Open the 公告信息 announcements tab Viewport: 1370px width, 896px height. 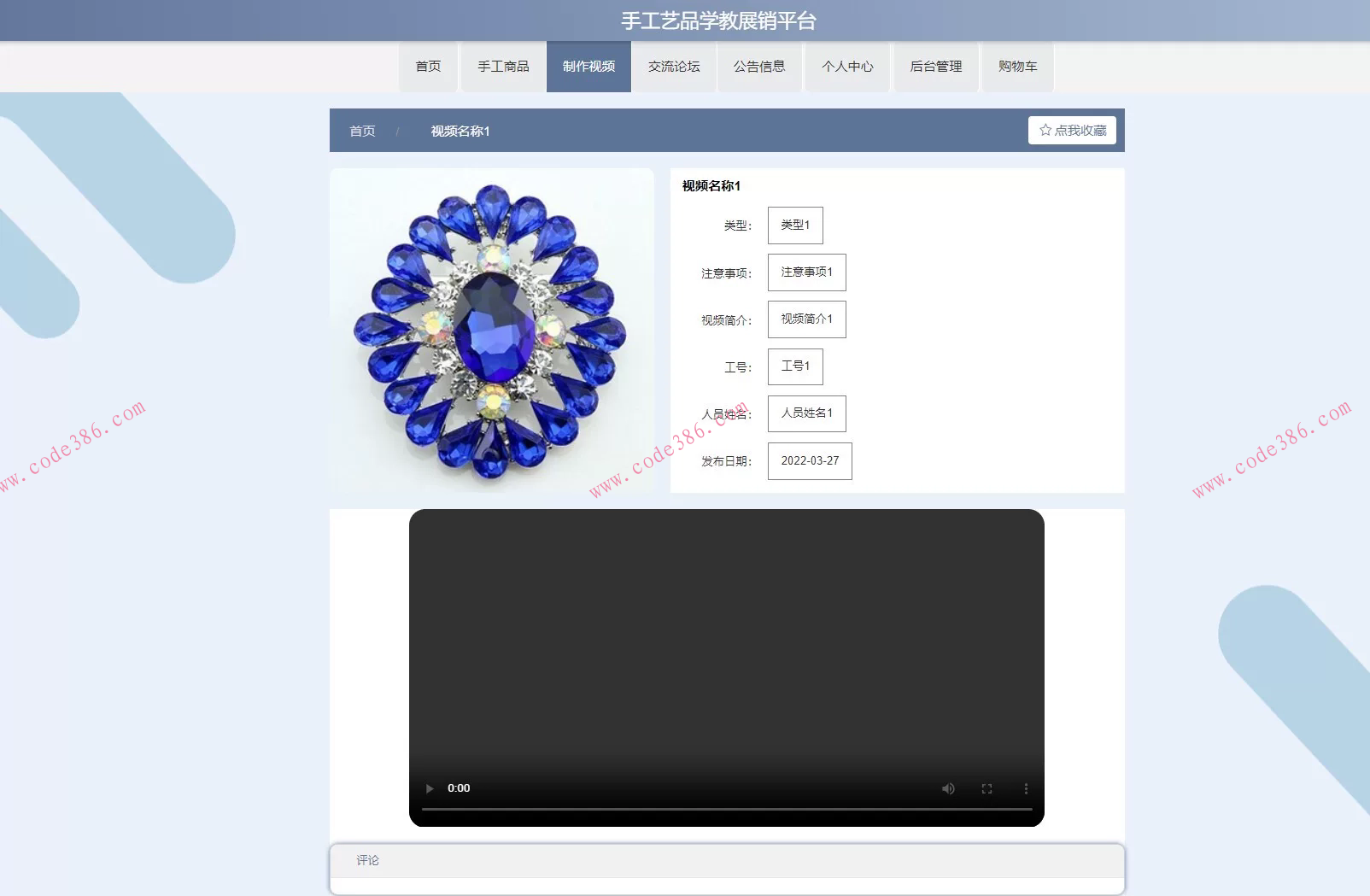759,66
